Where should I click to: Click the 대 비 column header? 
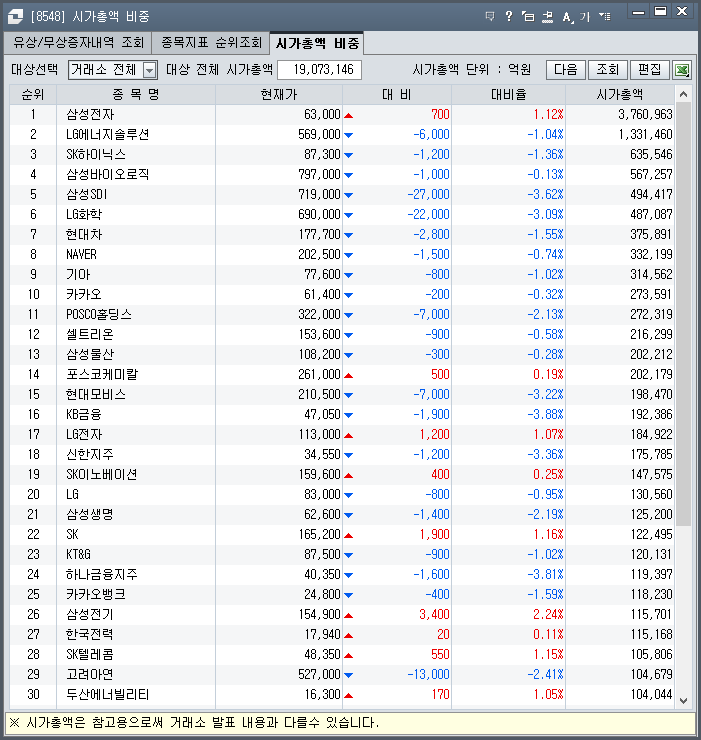(397, 95)
